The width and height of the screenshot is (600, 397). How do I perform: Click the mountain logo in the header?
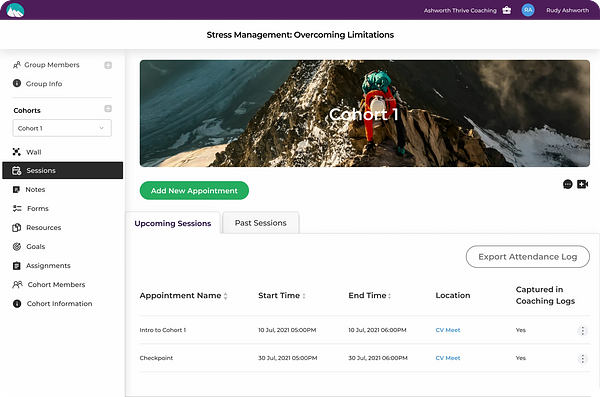(15, 10)
